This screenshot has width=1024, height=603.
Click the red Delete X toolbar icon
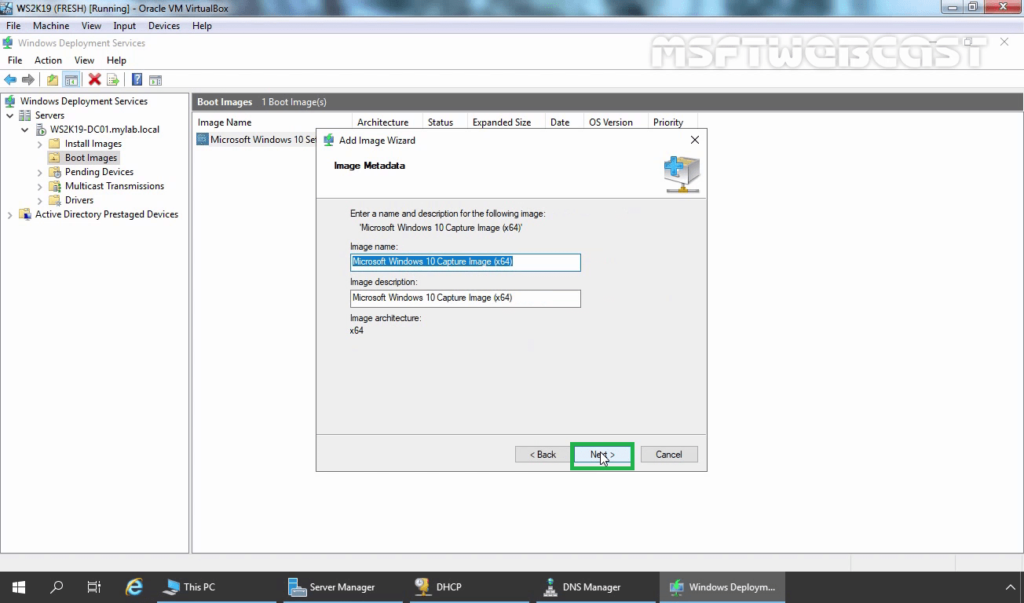[95, 80]
